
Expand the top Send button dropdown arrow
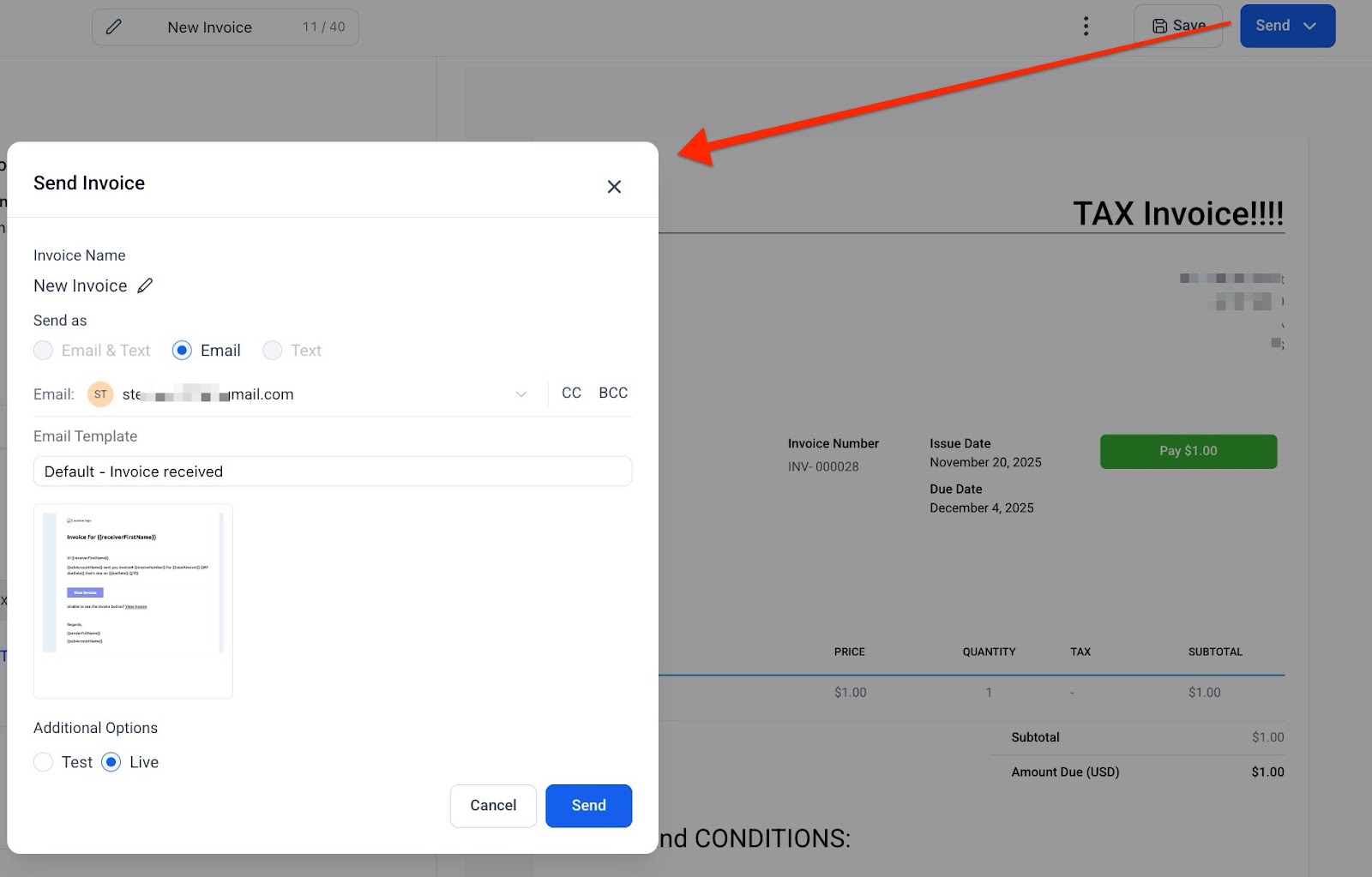[x=1310, y=26]
